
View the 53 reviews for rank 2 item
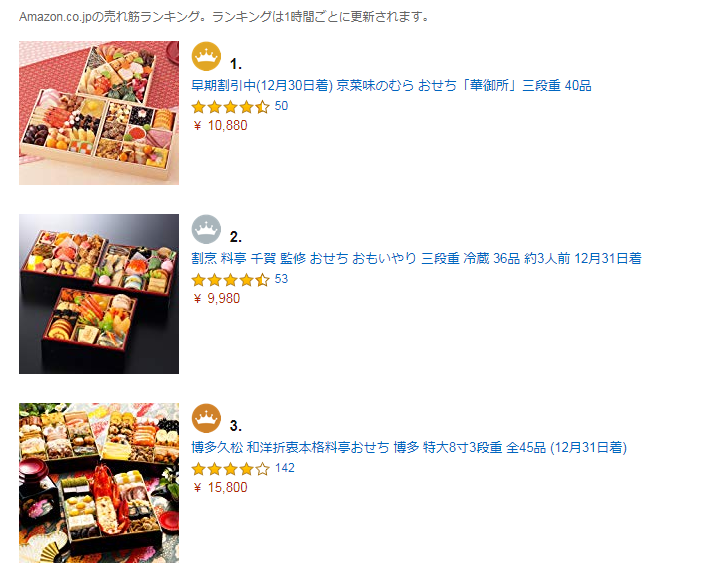click(281, 279)
